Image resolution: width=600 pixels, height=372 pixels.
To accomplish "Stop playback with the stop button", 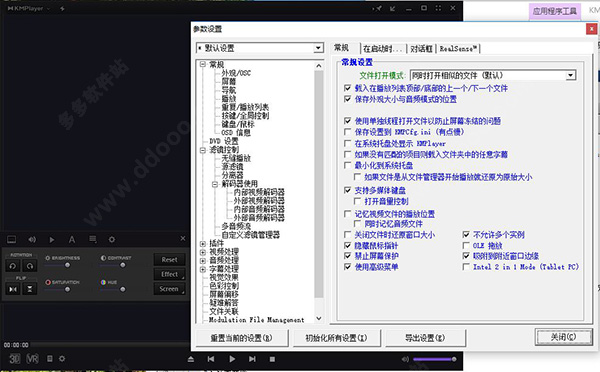I will (x=272, y=359).
